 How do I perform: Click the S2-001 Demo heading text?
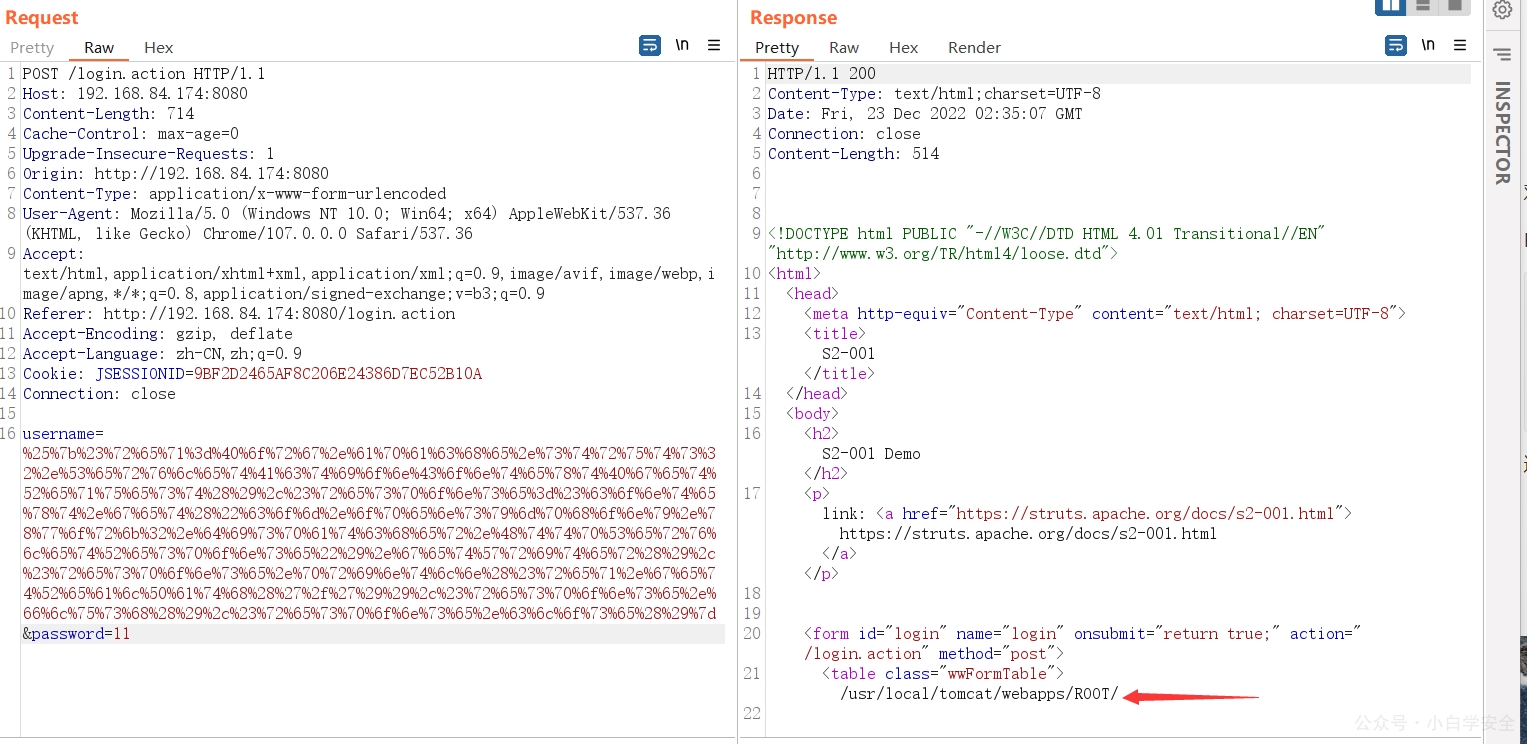coord(871,453)
